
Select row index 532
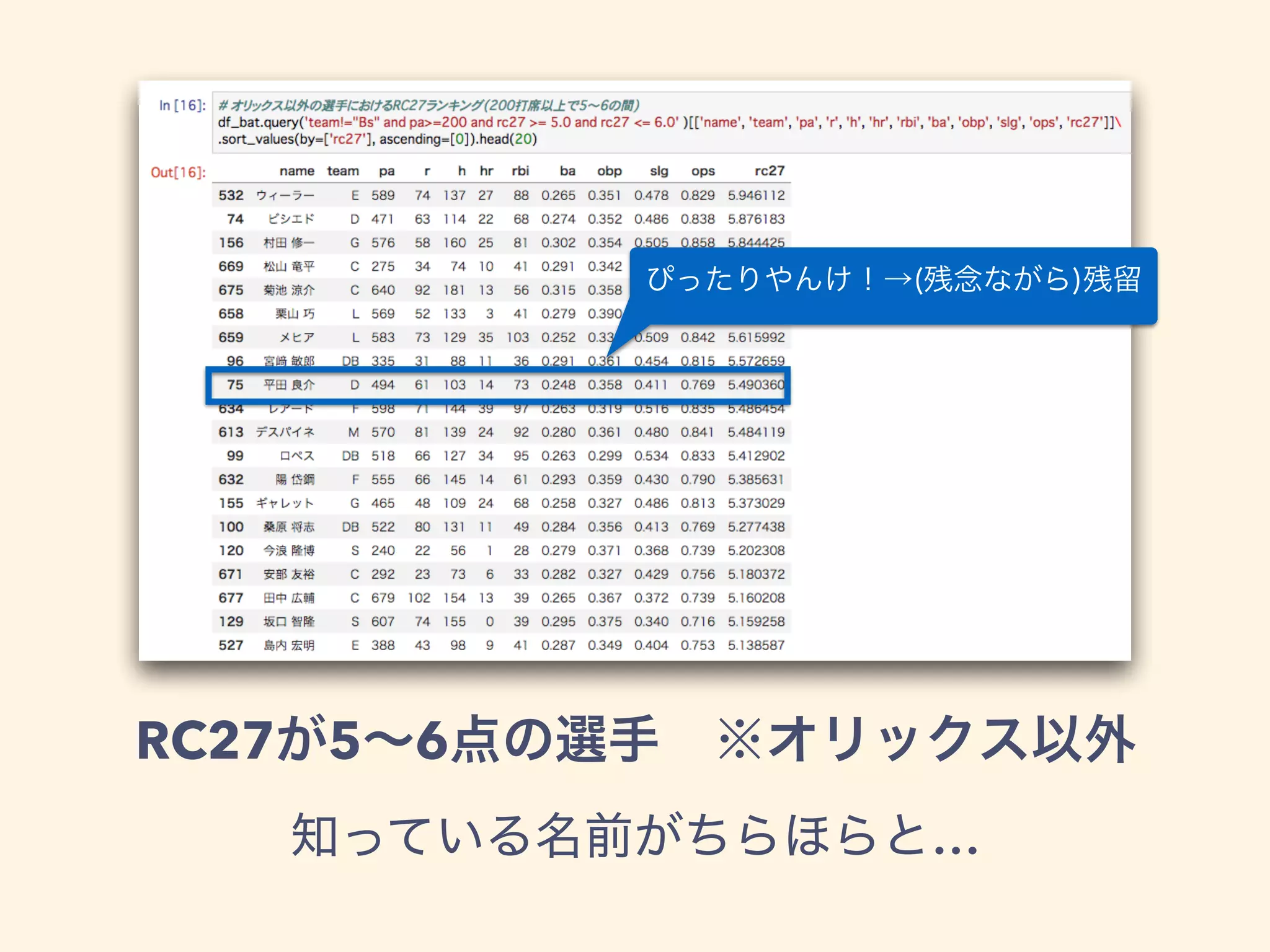[x=231, y=195]
